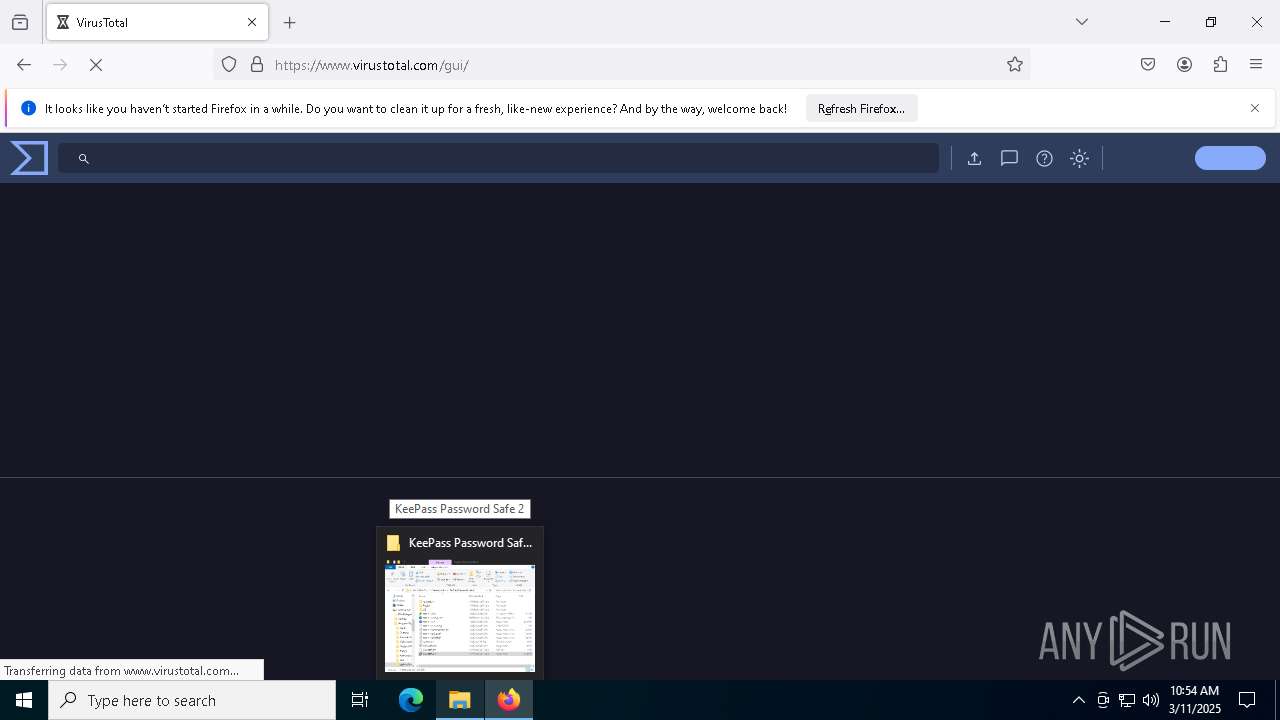Open Save to Pocket

(x=1148, y=65)
